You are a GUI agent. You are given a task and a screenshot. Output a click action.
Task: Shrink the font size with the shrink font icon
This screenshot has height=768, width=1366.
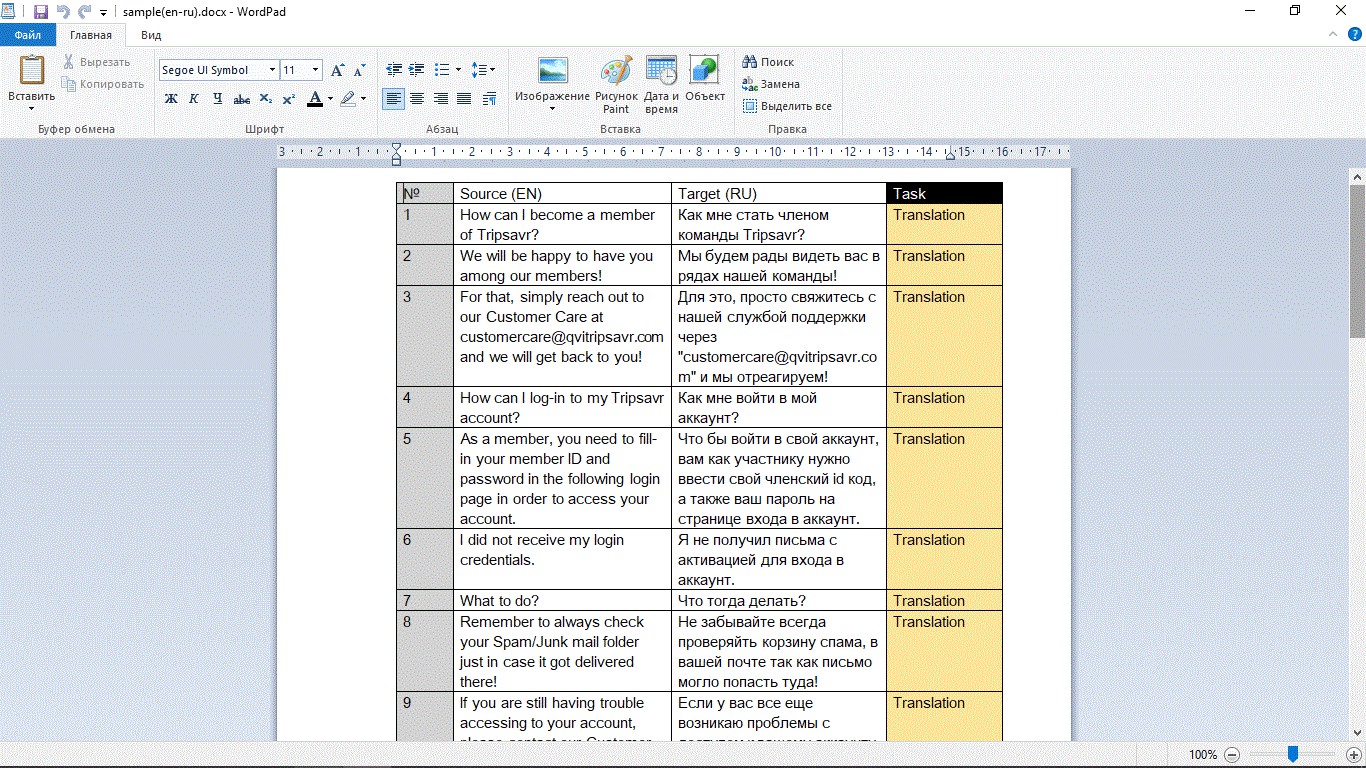click(x=358, y=70)
